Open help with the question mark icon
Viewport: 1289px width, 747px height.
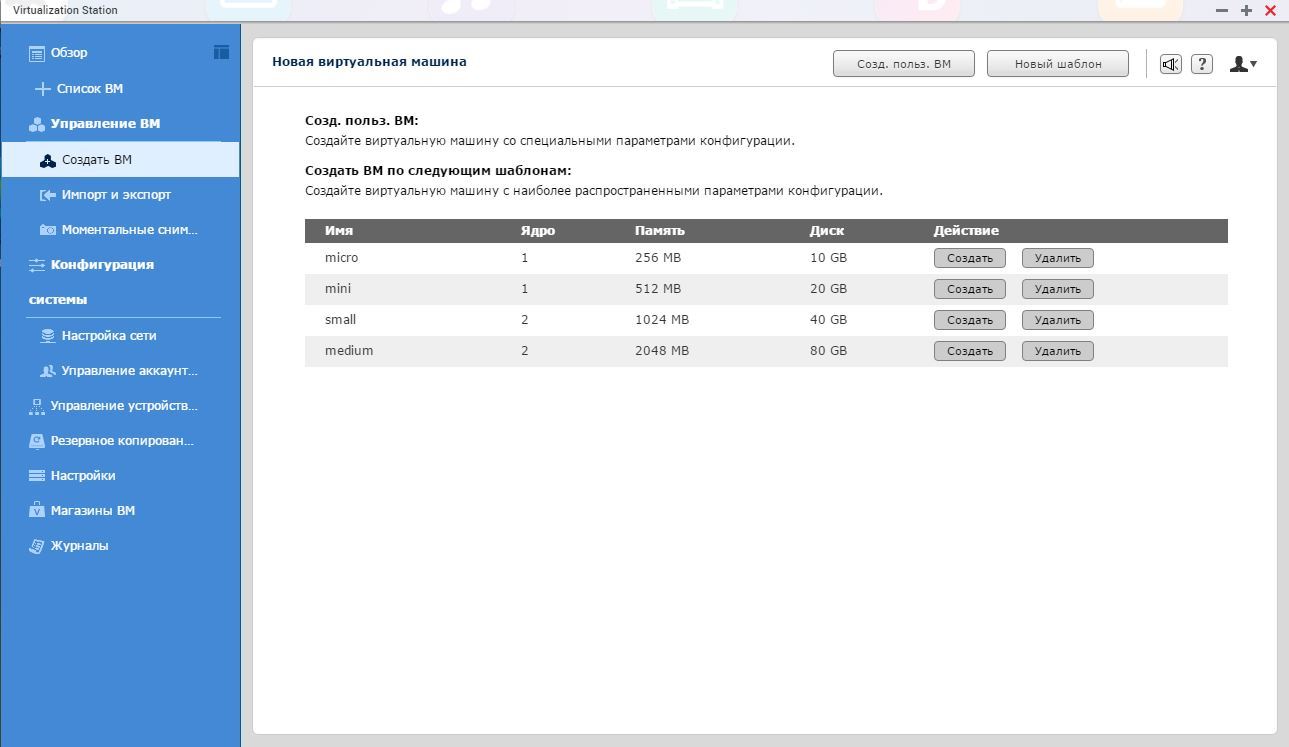coord(1202,64)
